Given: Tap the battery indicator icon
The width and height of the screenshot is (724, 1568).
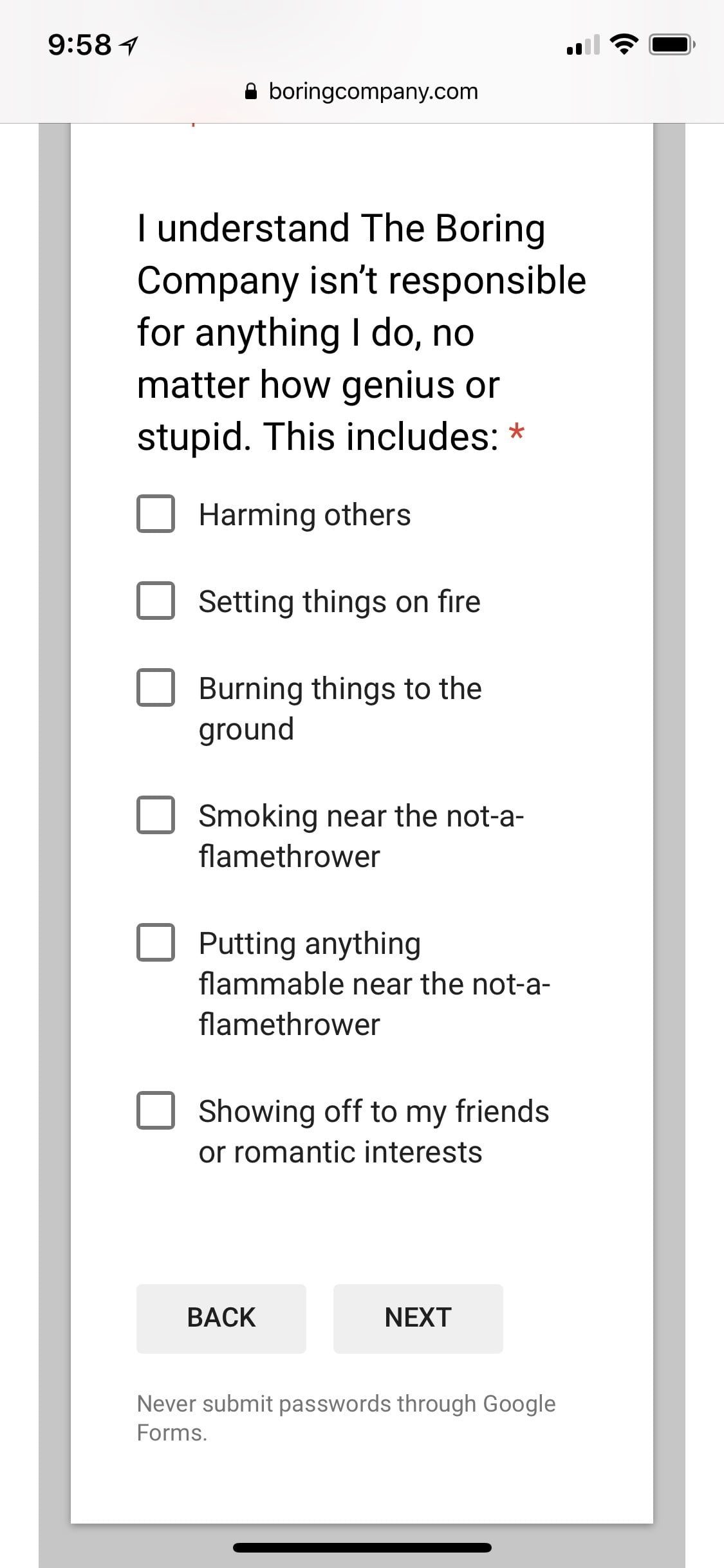Looking at the screenshot, I should pyautogui.click(x=671, y=44).
